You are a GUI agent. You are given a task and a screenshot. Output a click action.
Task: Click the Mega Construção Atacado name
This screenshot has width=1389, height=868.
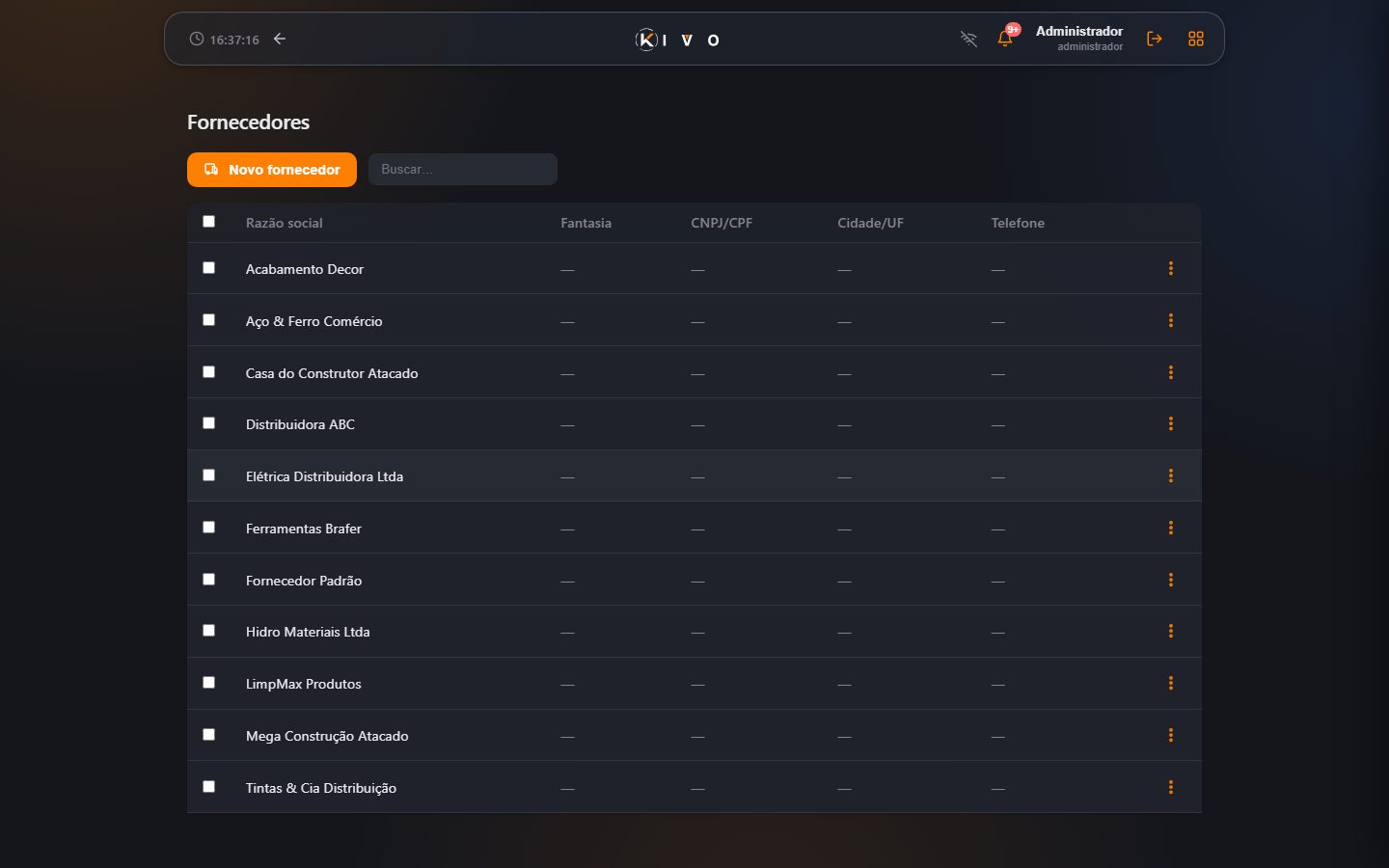[x=327, y=736]
